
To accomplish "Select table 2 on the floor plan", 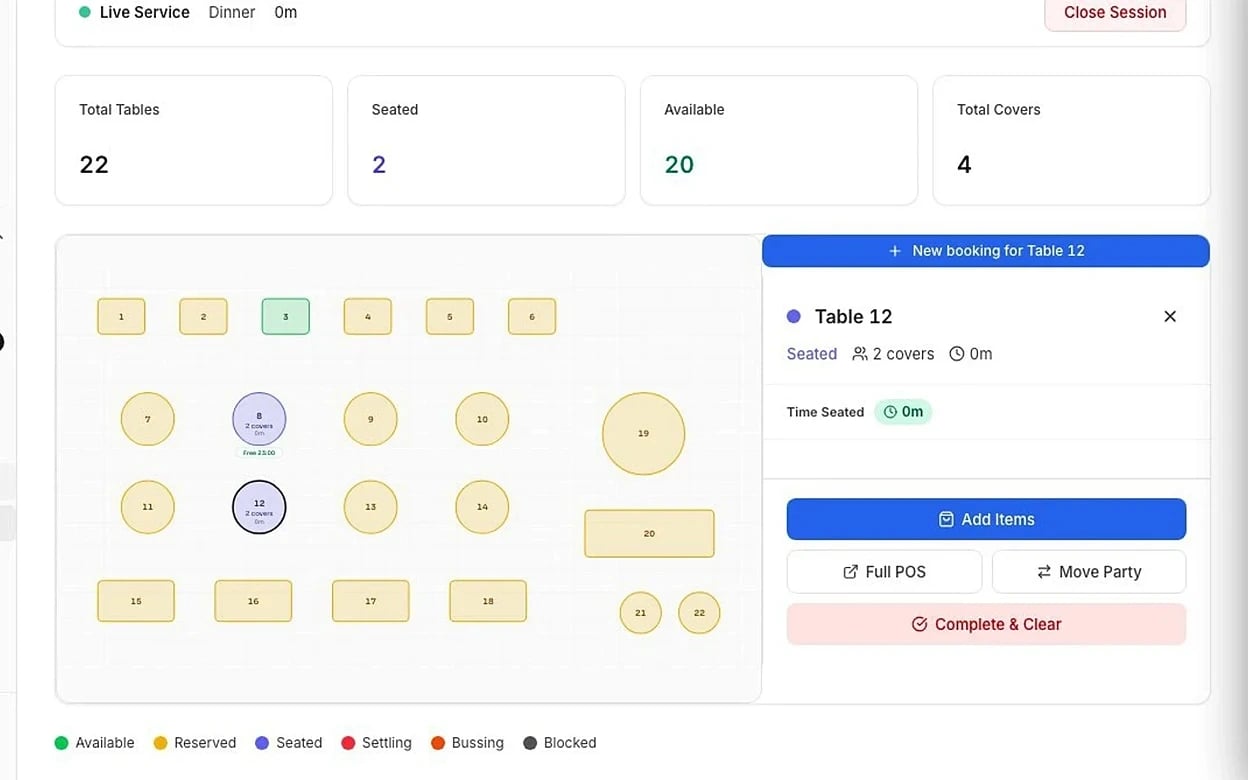I will coord(203,317).
